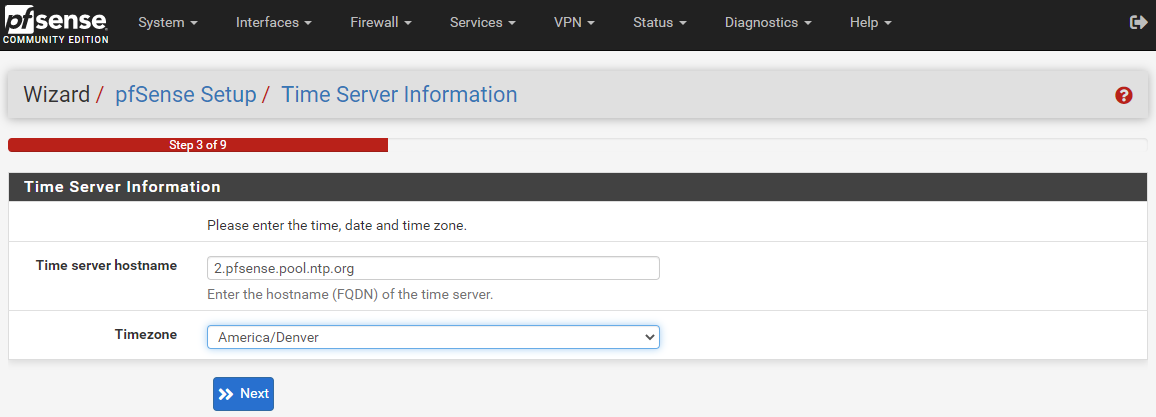Screen dimensions: 1156x417
Task: Click the Wizard breadcrumb text
Action: click(56, 94)
